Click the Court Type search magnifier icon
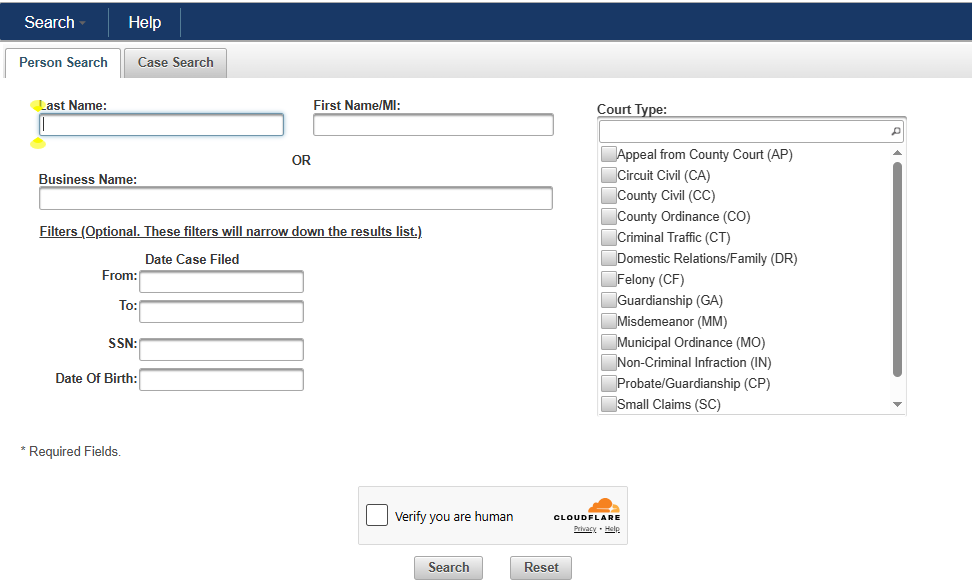Image resolution: width=972 pixels, height=588 pixels. [895, 132]
